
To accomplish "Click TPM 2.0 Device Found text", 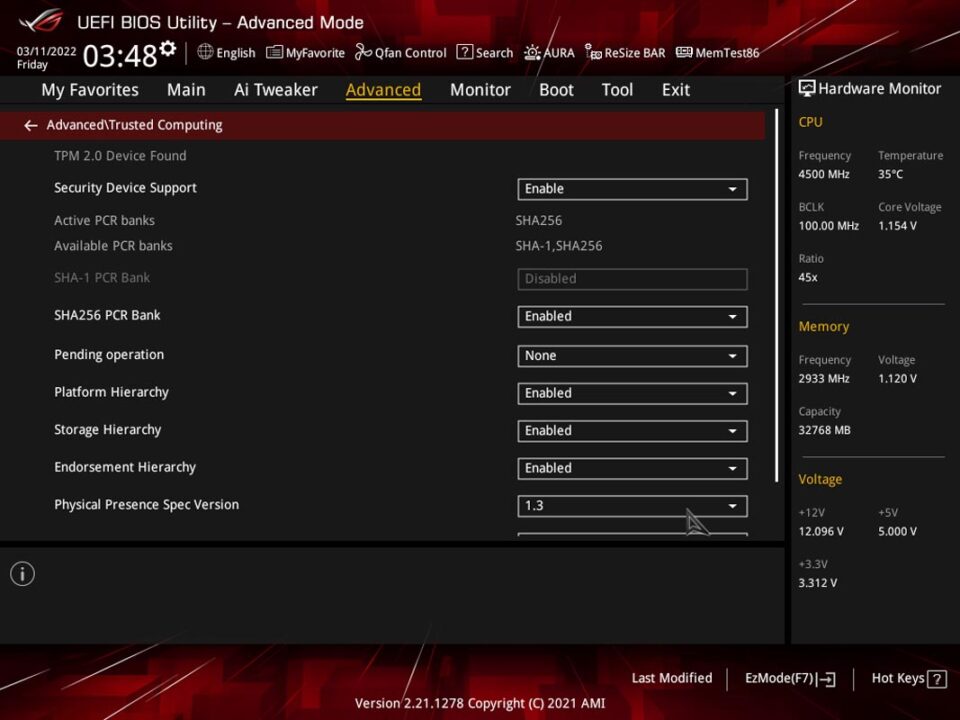I will (x=120, y=156).
